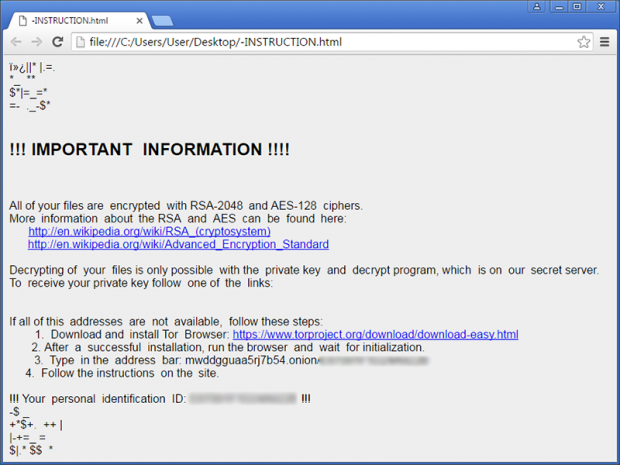Screen dimensions: 620x465
Task: Open a new tab next to -INSTRUCTION.html
Action: (162, 21)
